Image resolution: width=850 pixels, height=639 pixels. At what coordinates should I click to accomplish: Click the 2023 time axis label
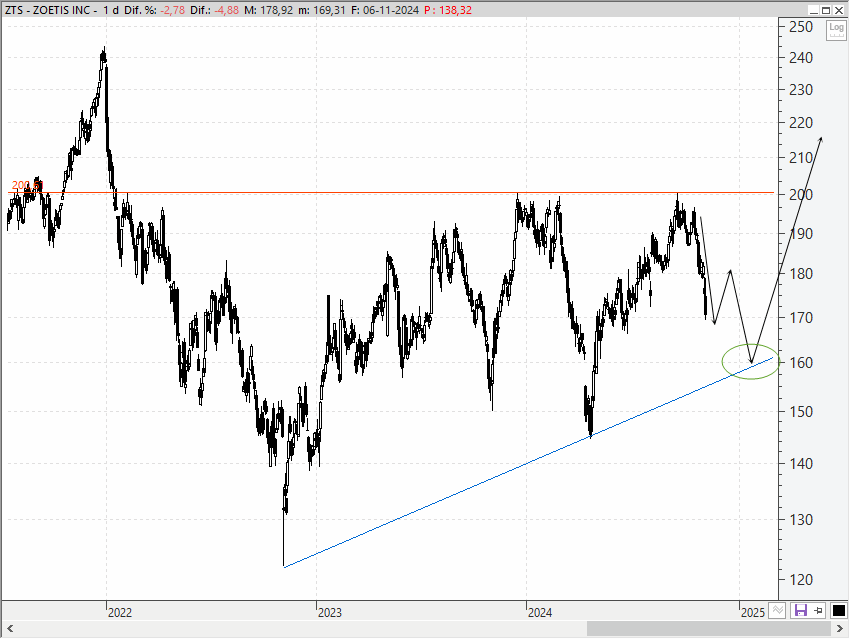330,612
